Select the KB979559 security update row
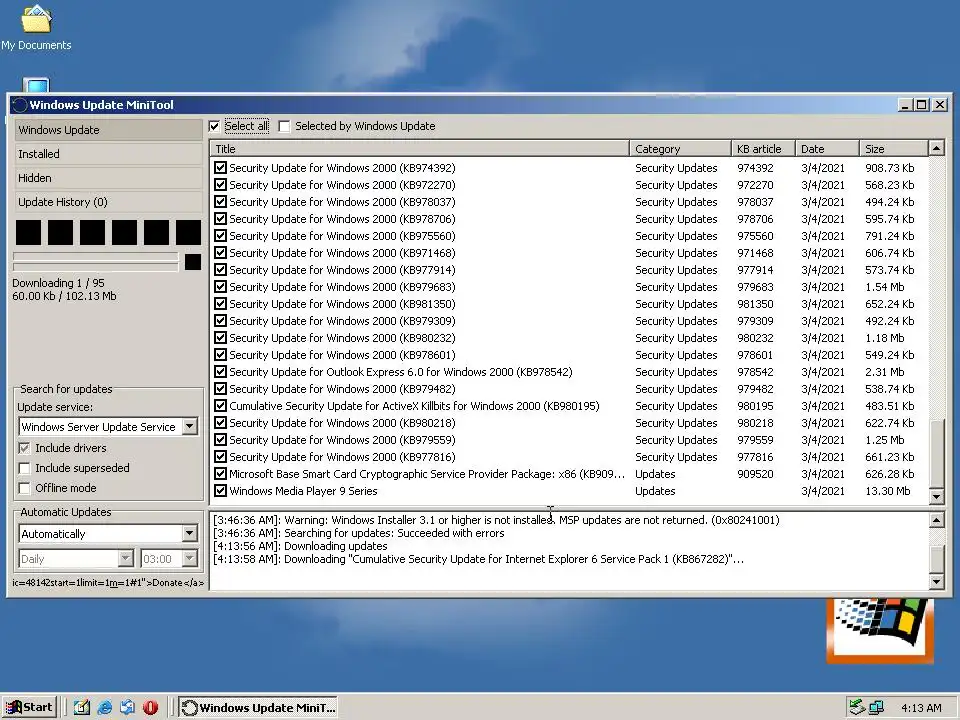960x720 pixels. (569, 440)
